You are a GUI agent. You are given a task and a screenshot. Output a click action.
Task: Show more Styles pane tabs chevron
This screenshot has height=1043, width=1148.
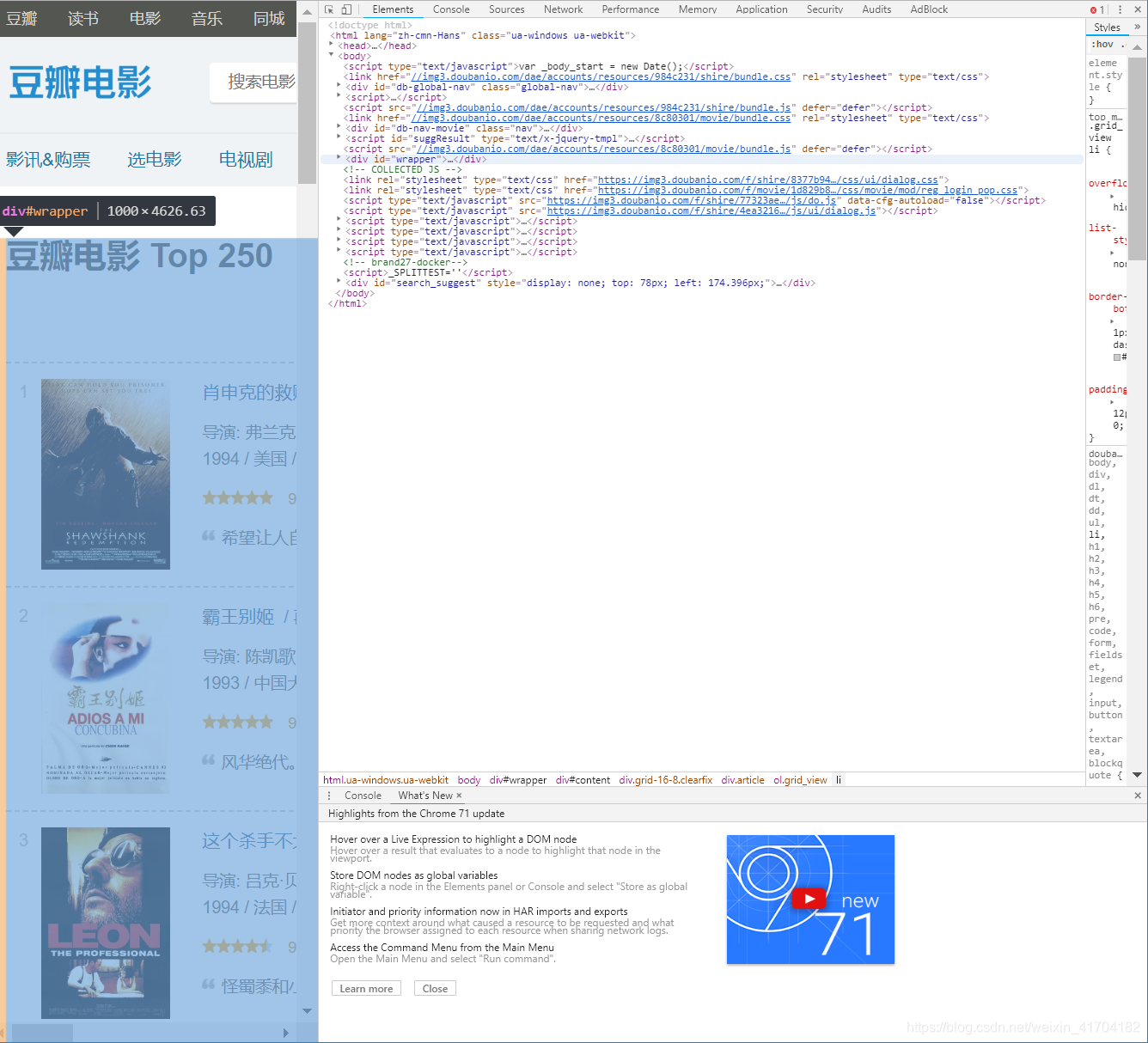(1137, 27)
